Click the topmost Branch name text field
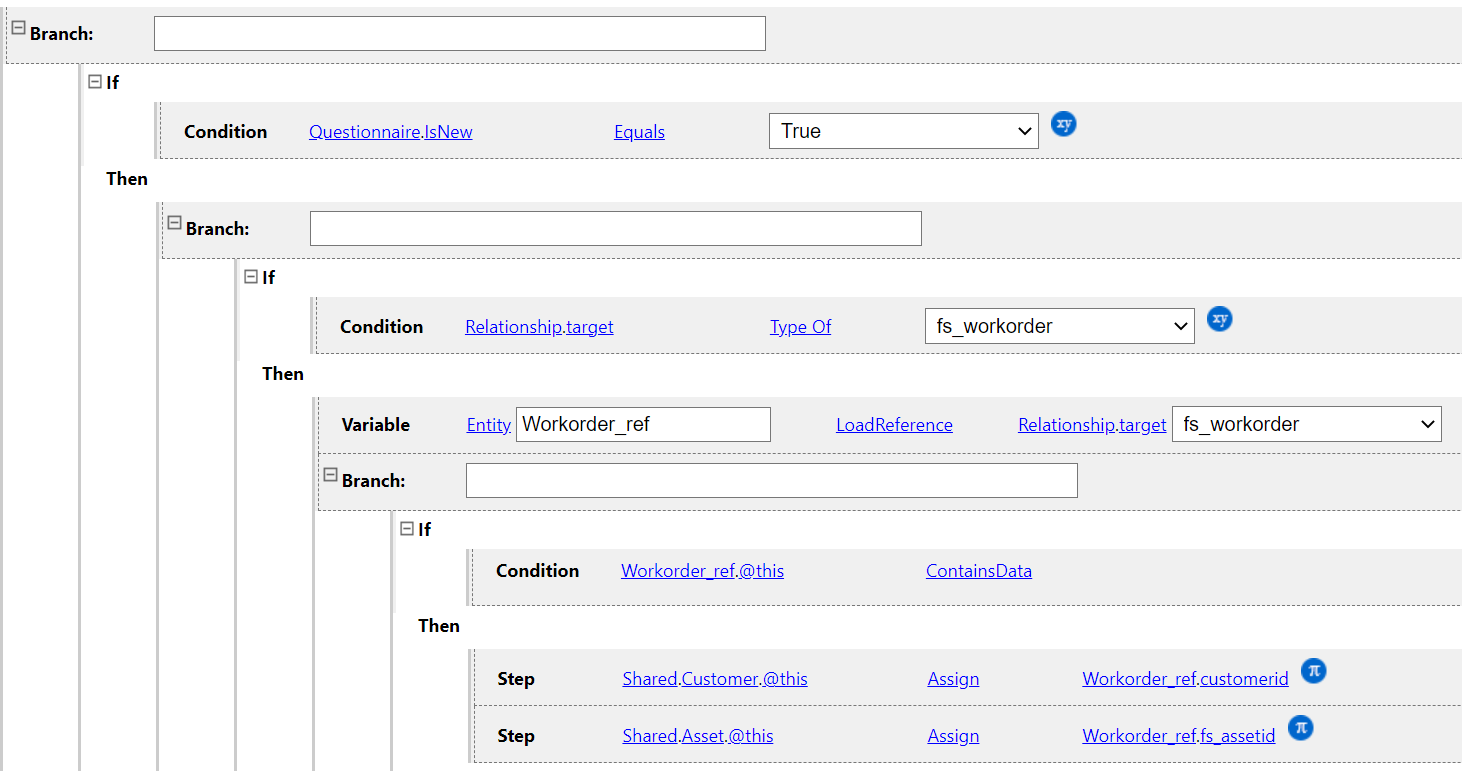Viewport: 1462px width, 771px height. tap(459, 33)
